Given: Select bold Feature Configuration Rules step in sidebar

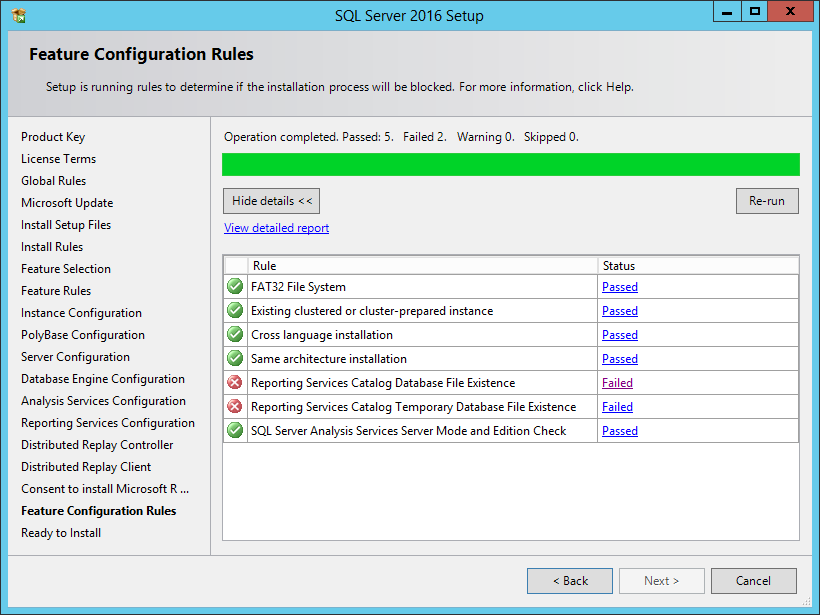Looking at the screenshot, I should click(x=98, y=510).
